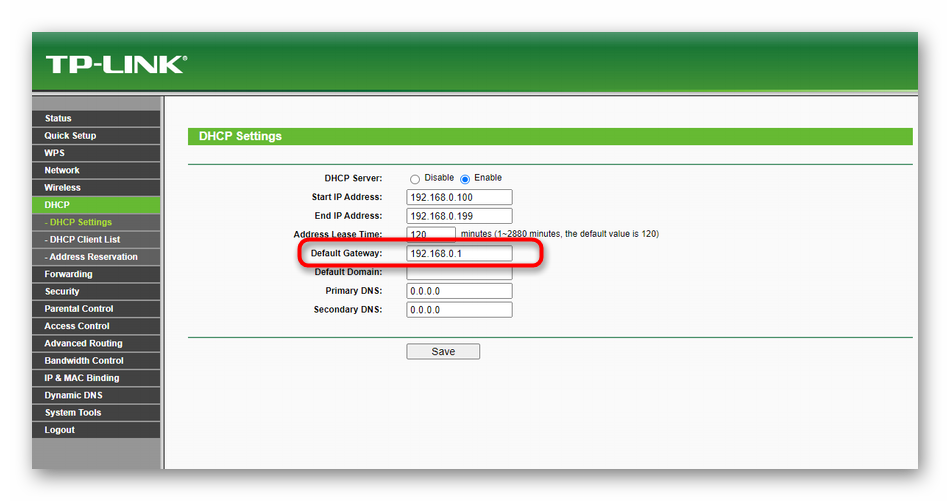Open Dynamic DNS menu

click(96, 395)
